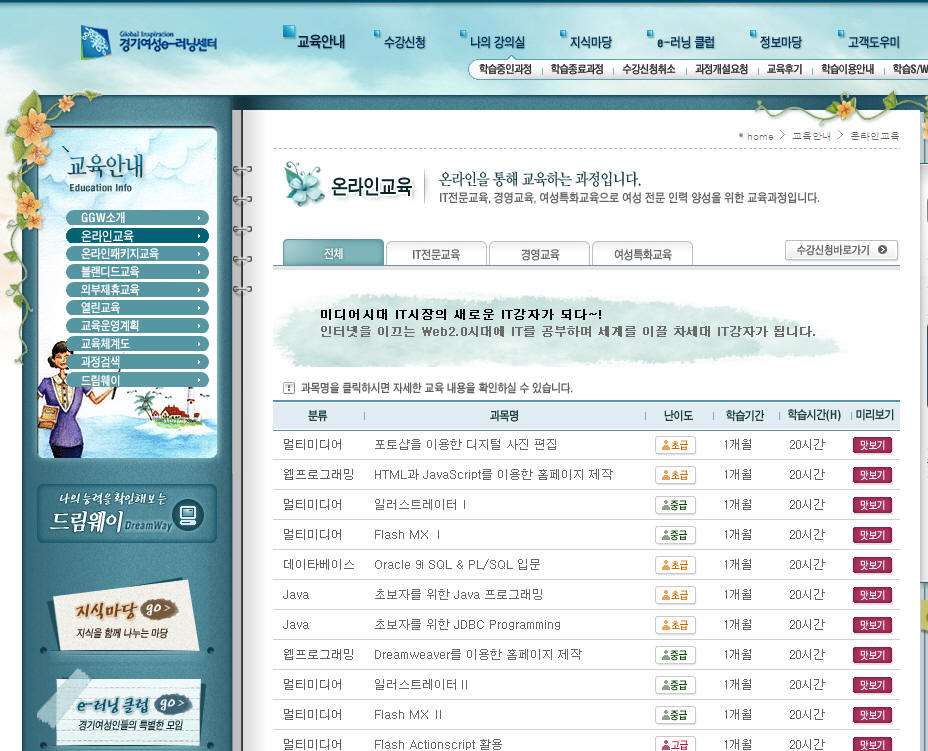The image size is (928, 751).
Task: Select 교육체계도 in the sidebar
Action: 137,344
